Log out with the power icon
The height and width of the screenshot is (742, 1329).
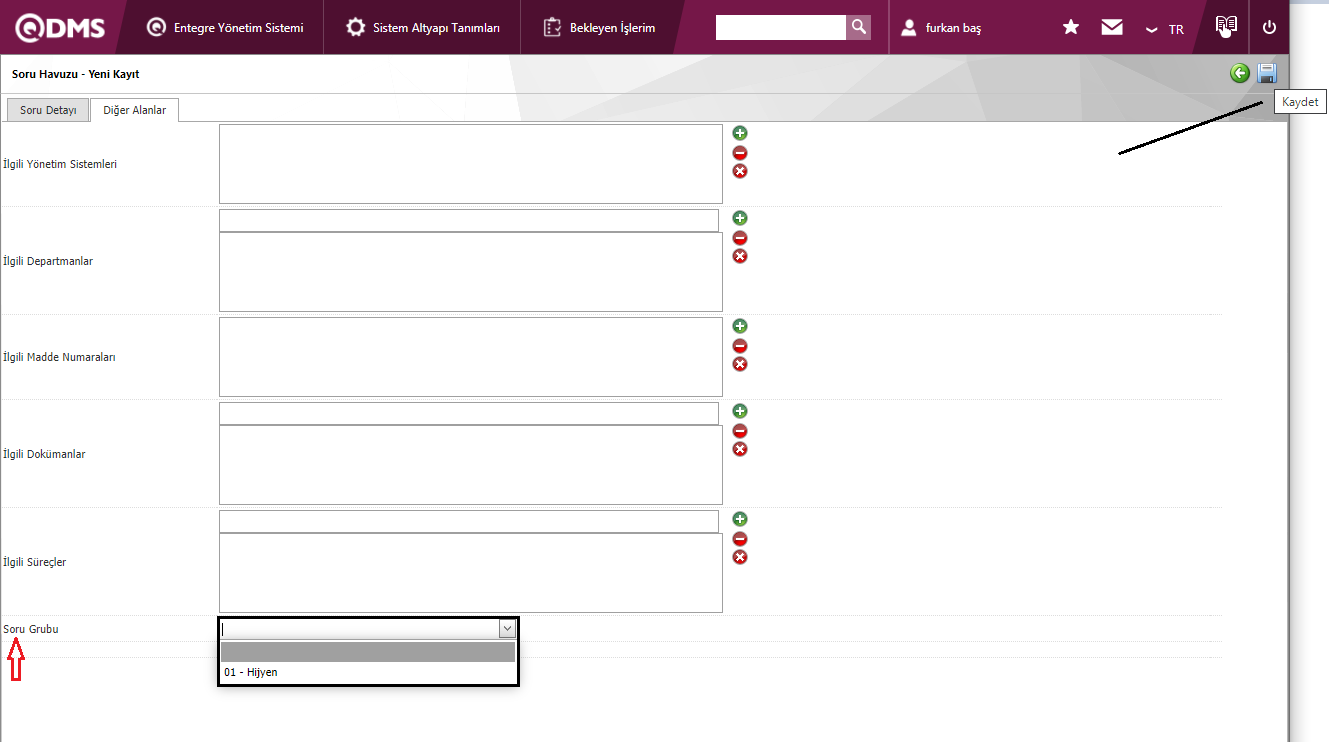[1270, 28]
